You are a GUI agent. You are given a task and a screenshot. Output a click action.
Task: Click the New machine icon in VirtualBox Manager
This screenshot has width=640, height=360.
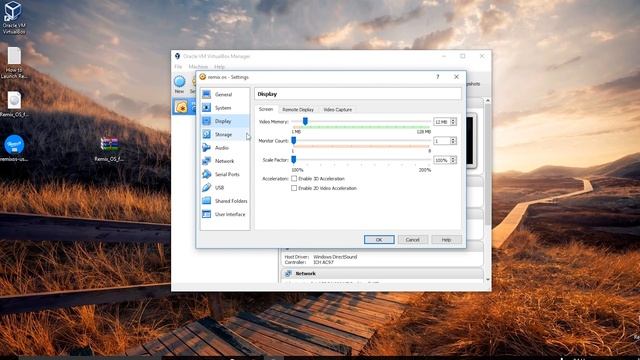pos(180,84)
